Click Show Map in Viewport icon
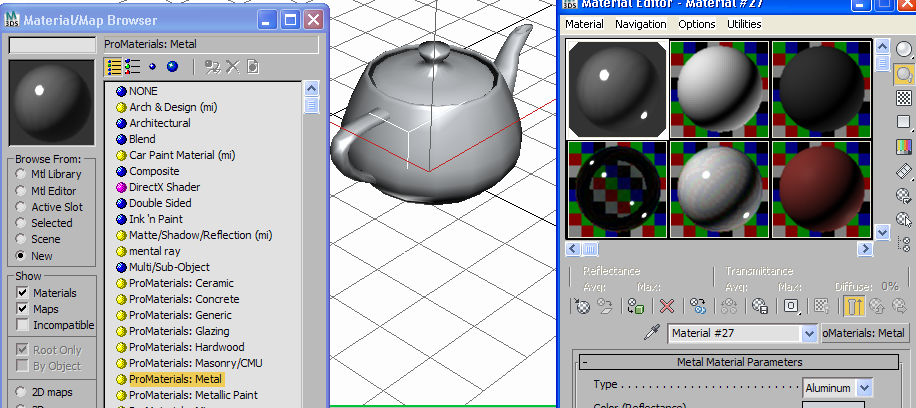This screenshot has height=408, width=916. [822, 306]
